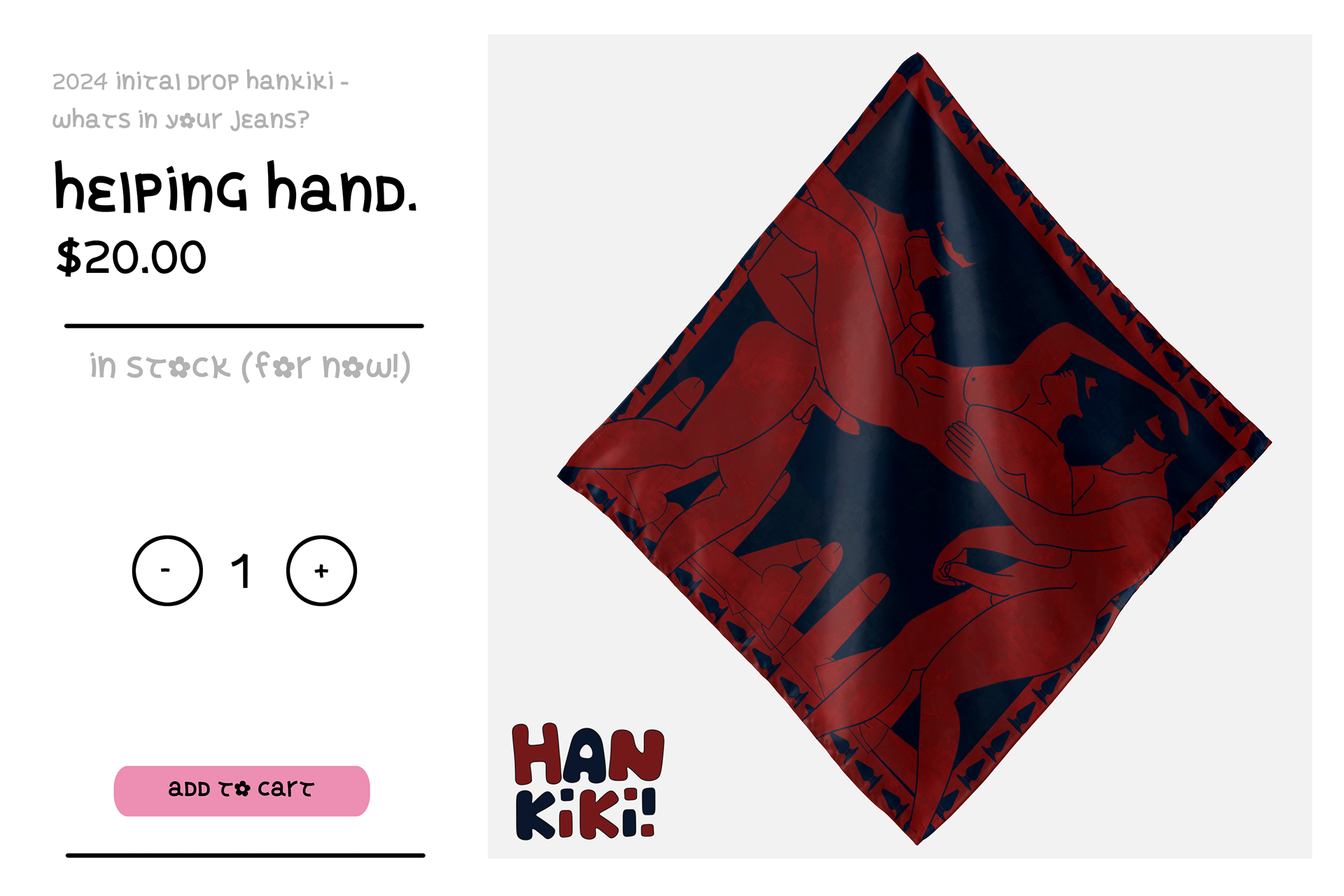Click the flower glyph in add to cart
This screenshot has height=896, width=1344.
click(242, 790)
